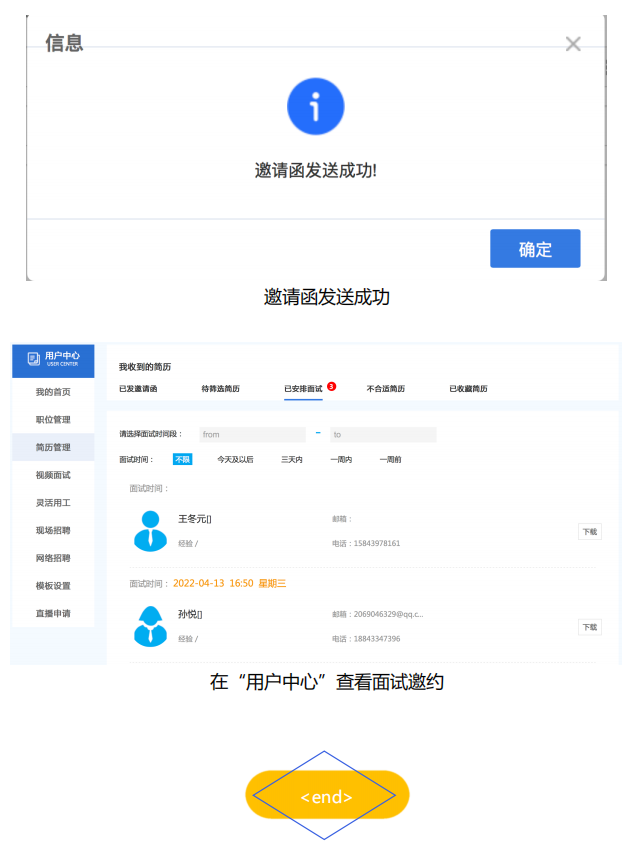Switch to 已收藏简历 tab
Screen dimensions: 636x864
[x=468, y=388]
